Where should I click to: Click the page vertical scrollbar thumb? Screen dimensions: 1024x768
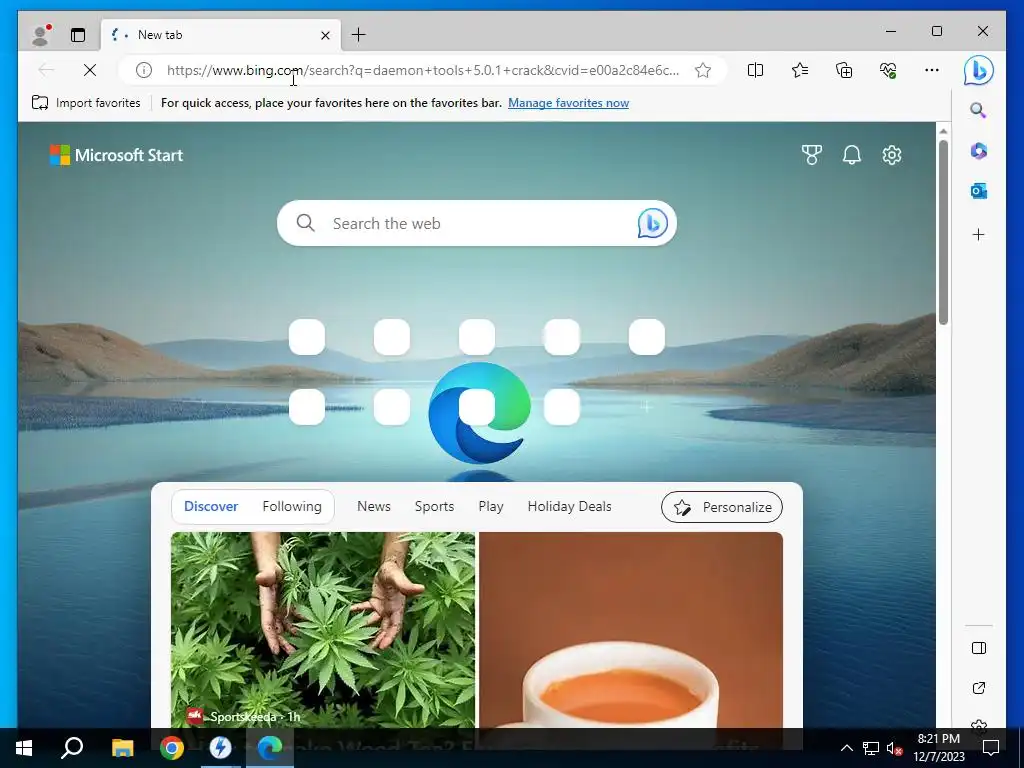[943, 232]
